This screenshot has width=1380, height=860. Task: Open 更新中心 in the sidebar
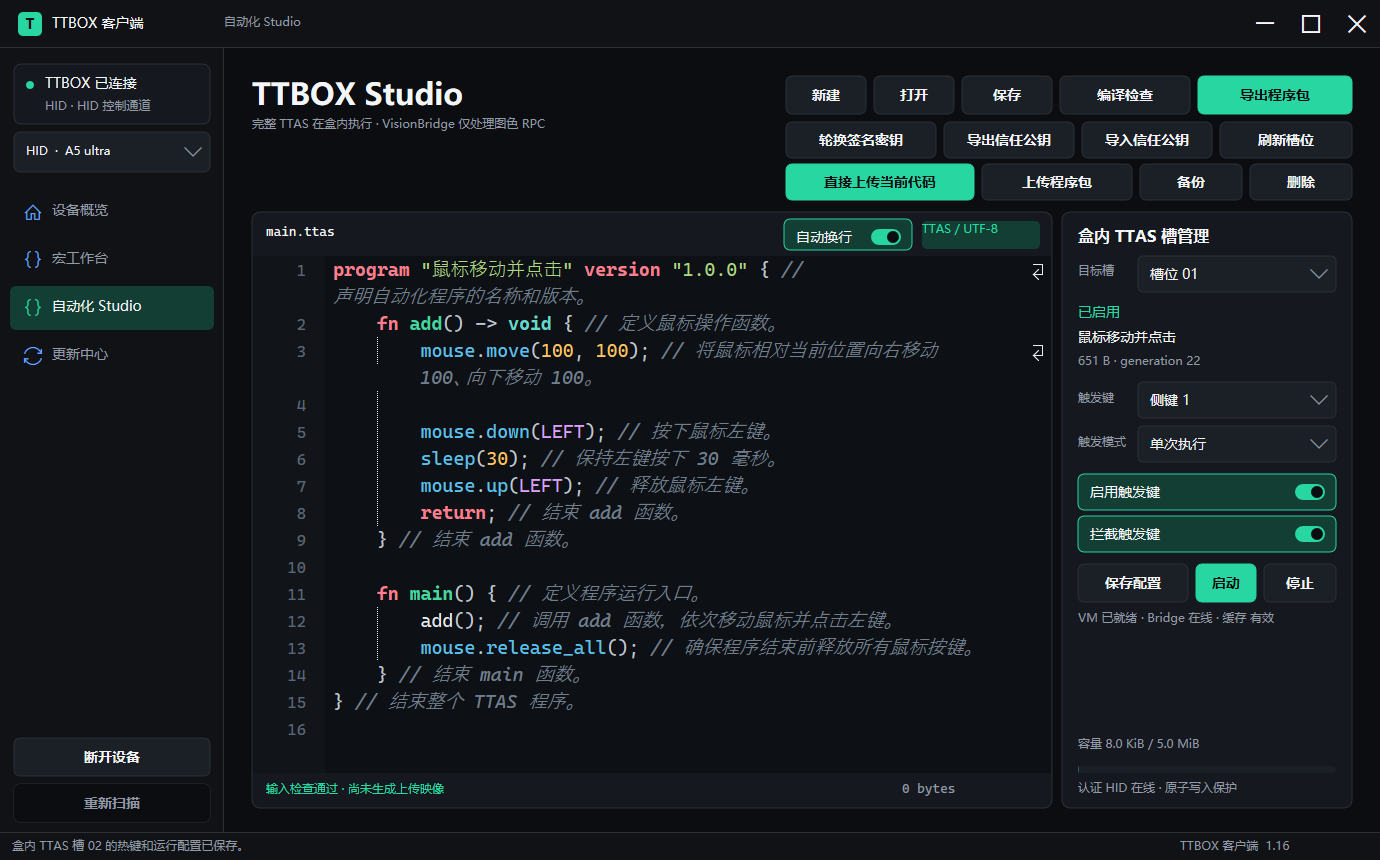pyautogui.click(x=112, y=355)
